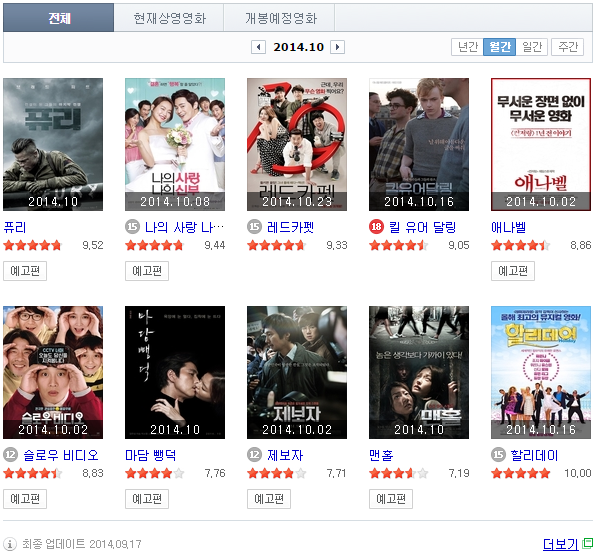Open 마담 뺑덕 poster
The image size is (595, 557).
tap(175, 373)
